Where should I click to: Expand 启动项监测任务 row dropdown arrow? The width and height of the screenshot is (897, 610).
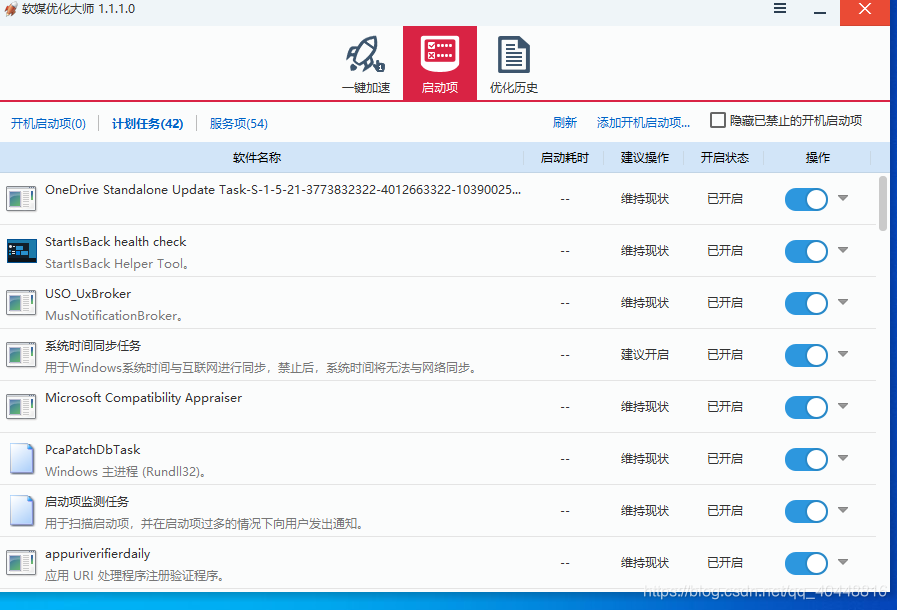pos(843,510)
